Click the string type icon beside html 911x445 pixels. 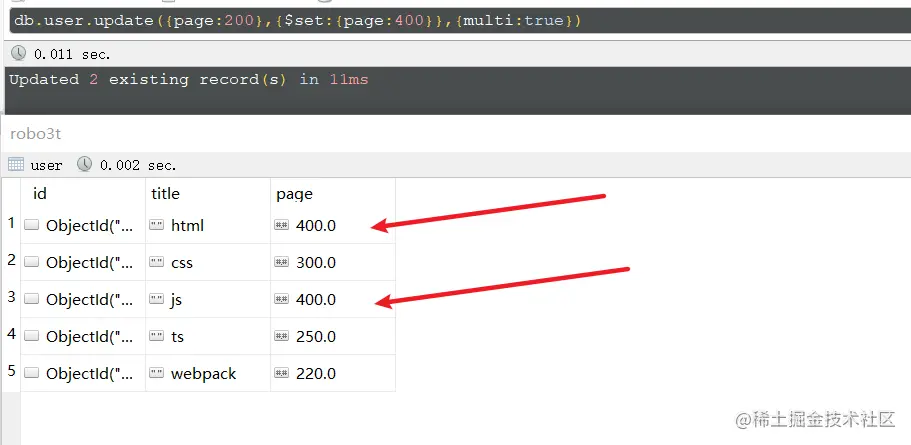coord(156,225)
